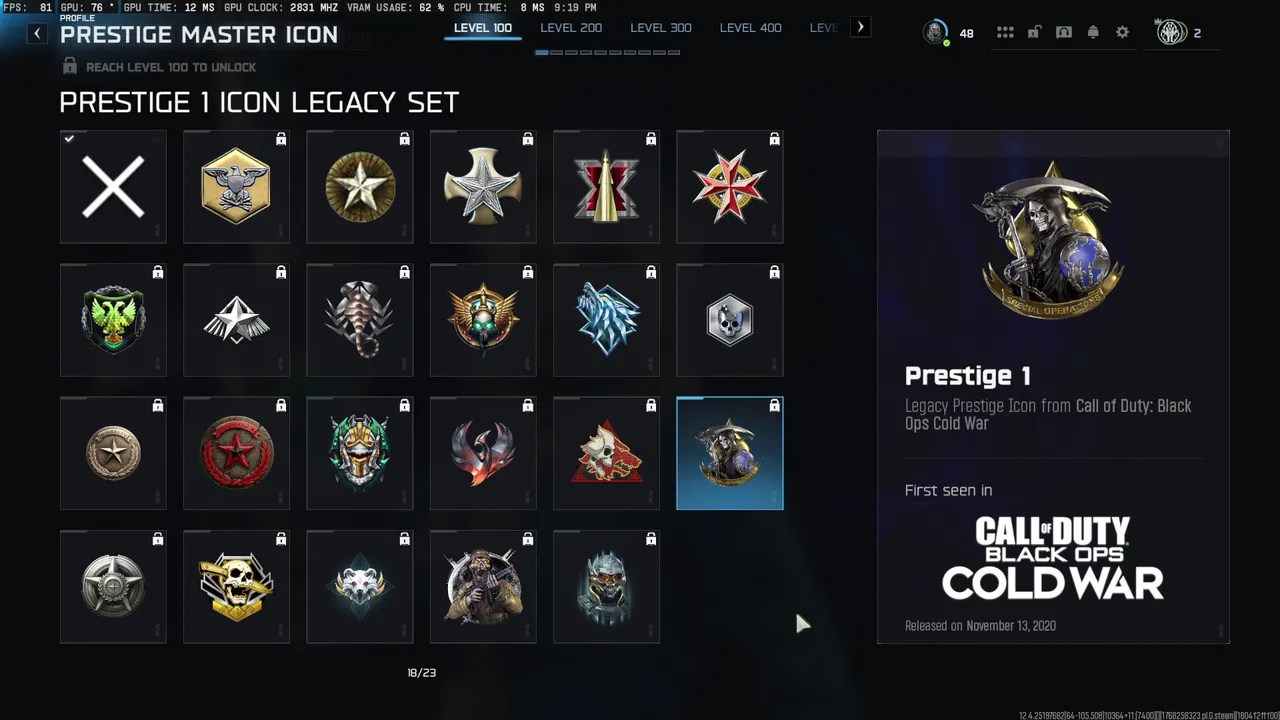Viewport: 1280px width, 720px height.
Task: Select the gas mask soldier icon
Action: click(483, 587)
